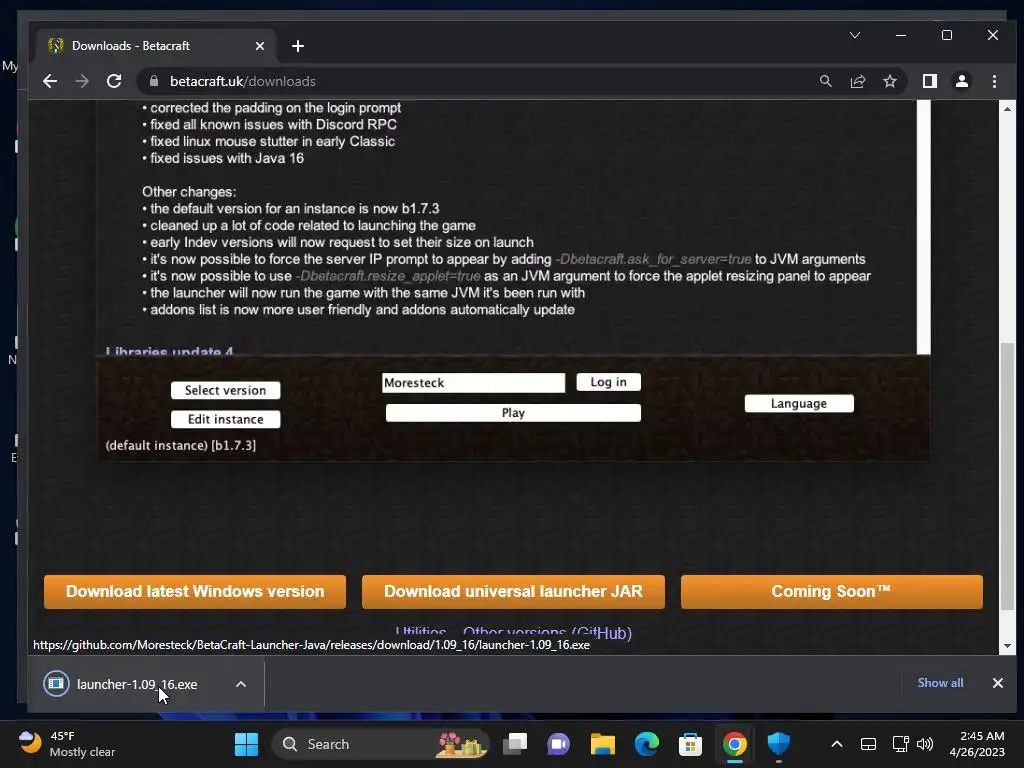
Task: Click '(default instance) [b1.7.3]' text
Action: [x=181, y=445]
